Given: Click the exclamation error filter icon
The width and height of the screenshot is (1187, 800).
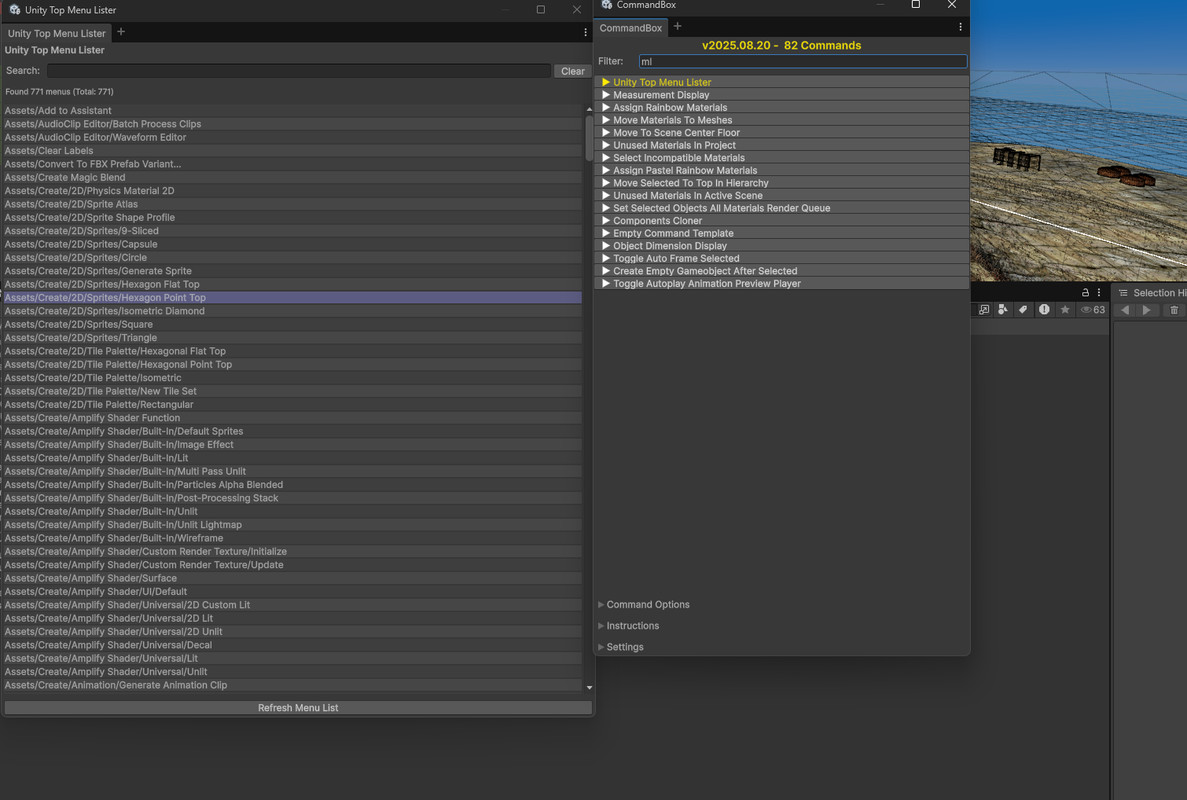Looking at the screenshot, I should coord(1044,310).
